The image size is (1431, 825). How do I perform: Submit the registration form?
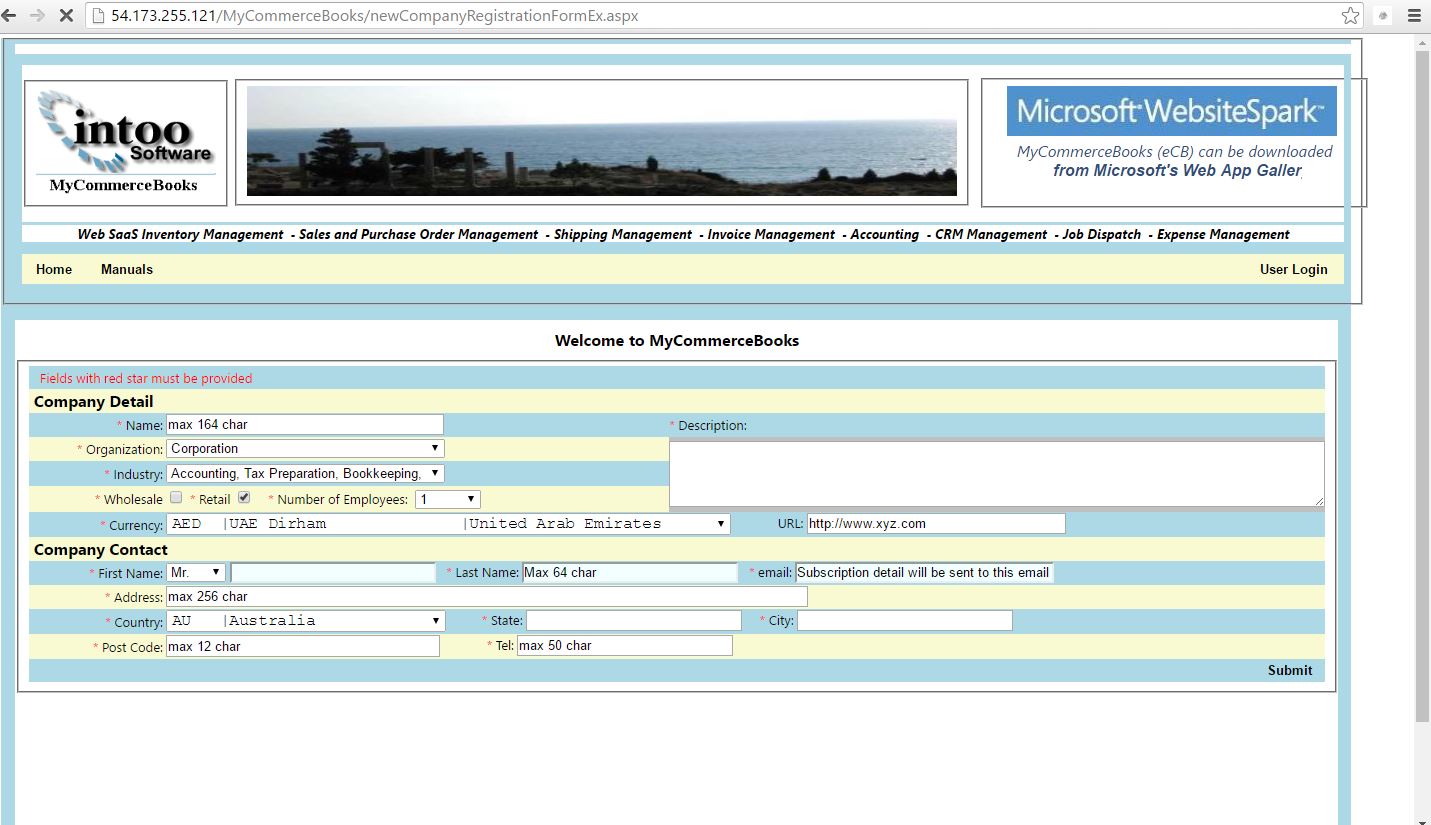point(1289,670)
